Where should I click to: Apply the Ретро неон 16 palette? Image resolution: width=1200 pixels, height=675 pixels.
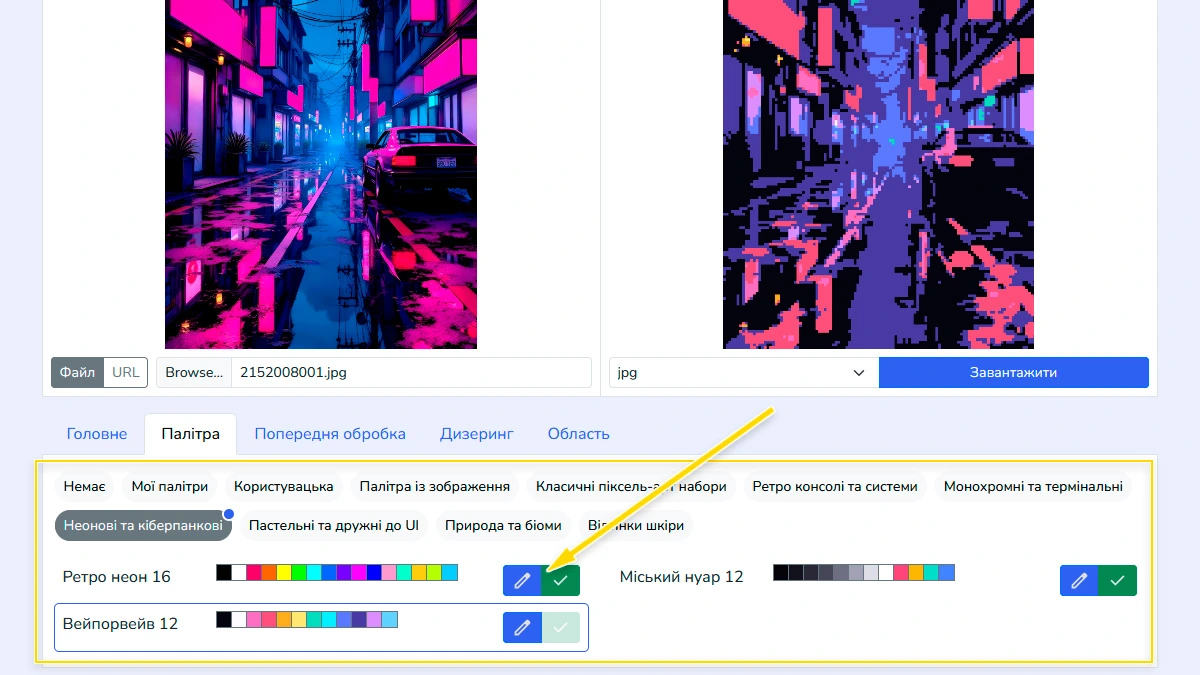coord(560,580)
